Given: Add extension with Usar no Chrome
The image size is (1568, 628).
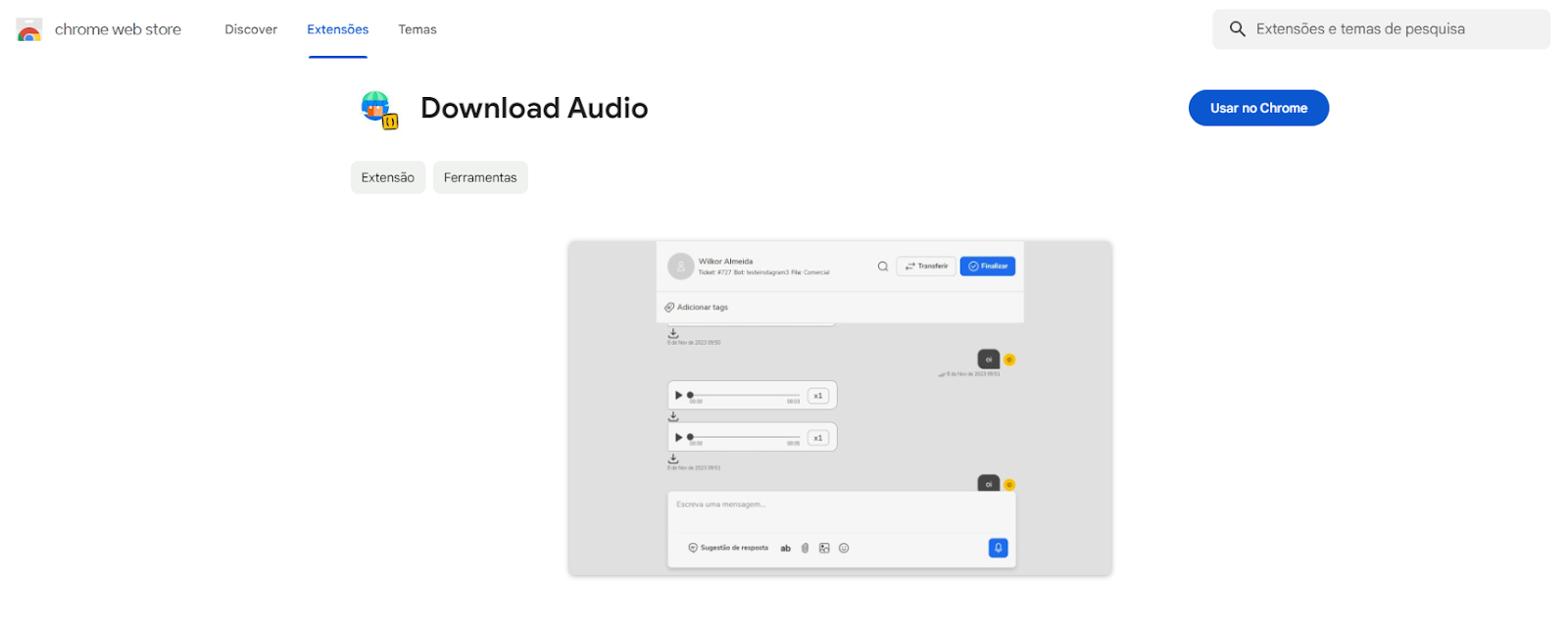Looking at the screenshot, I should coord(1258,108).
